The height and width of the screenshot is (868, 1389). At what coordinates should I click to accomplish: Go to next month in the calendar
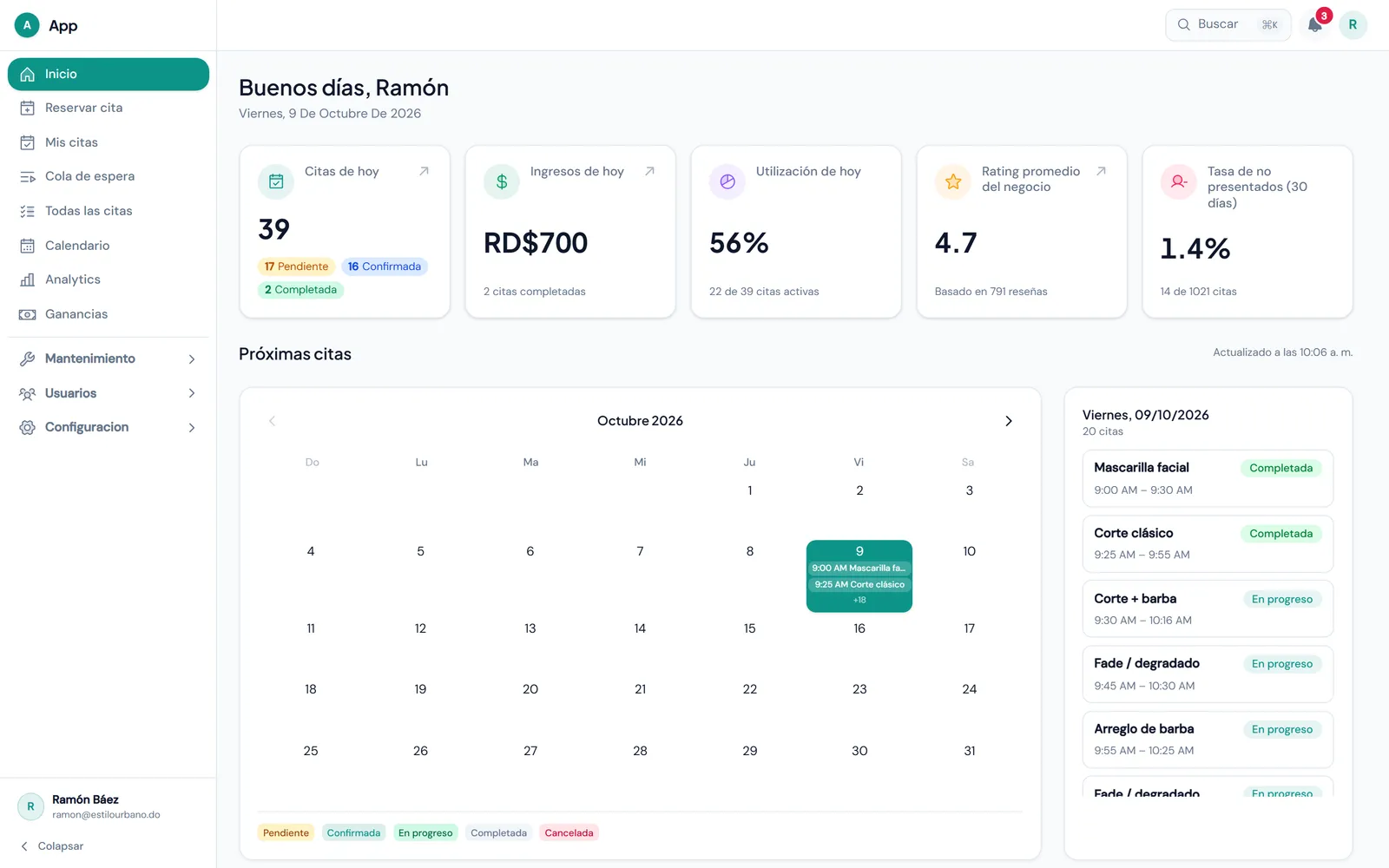coord(1009,421)
